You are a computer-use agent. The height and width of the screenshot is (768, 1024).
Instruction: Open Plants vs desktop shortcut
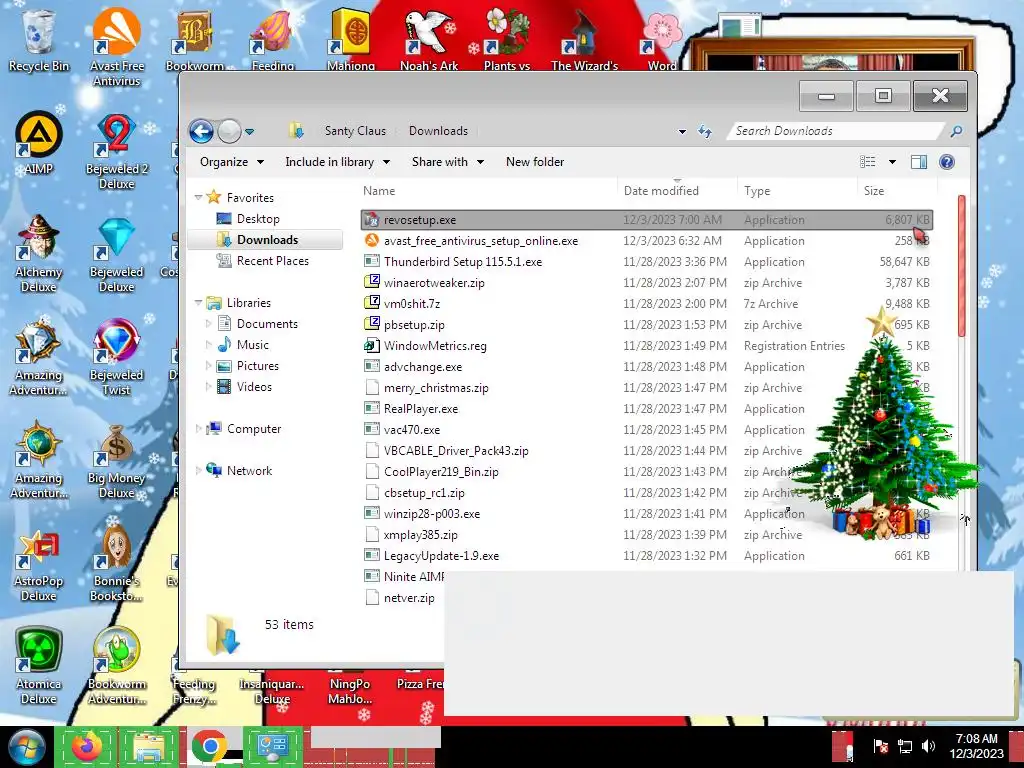coord(507,40)
